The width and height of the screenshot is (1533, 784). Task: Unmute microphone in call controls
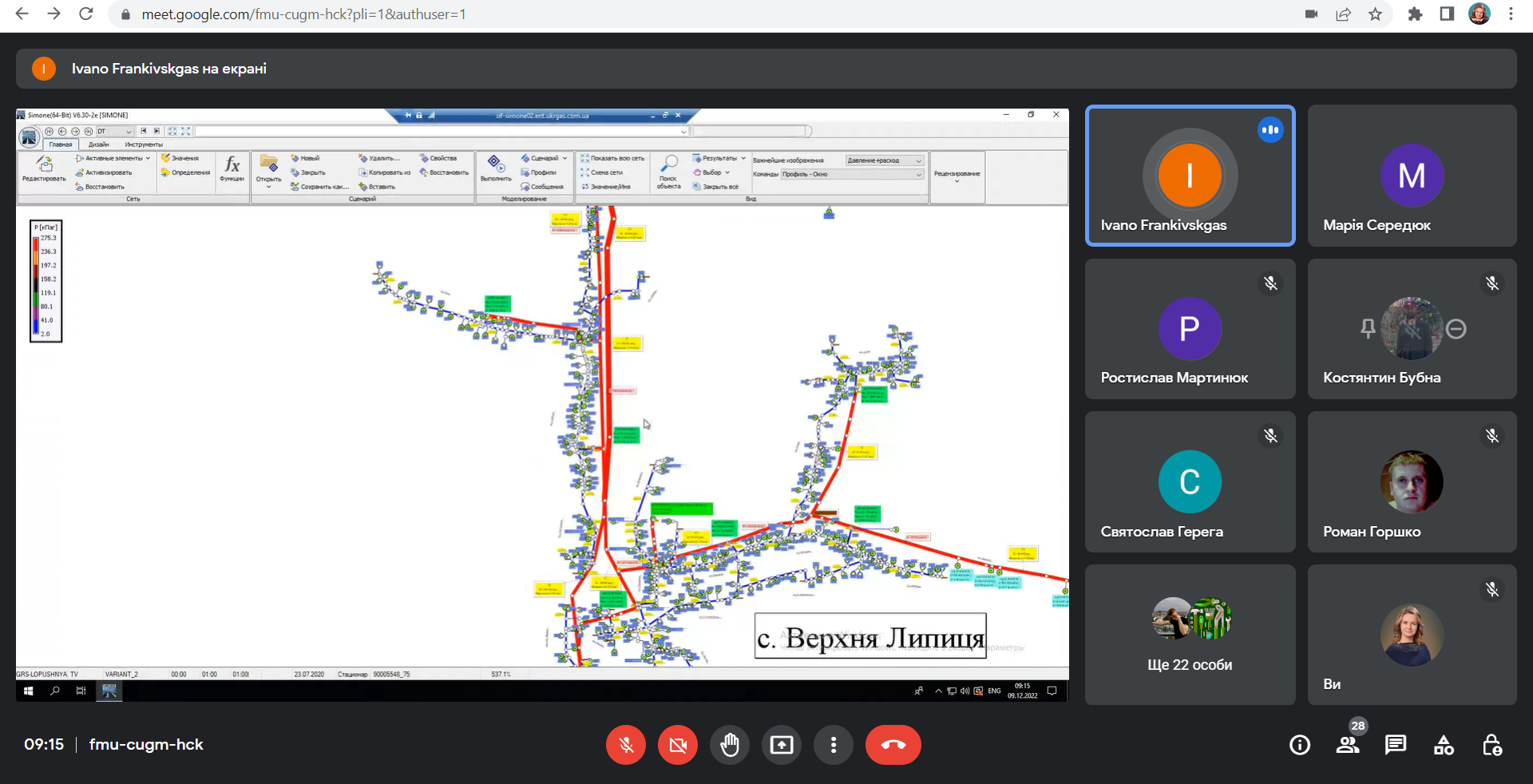(626, 745)
